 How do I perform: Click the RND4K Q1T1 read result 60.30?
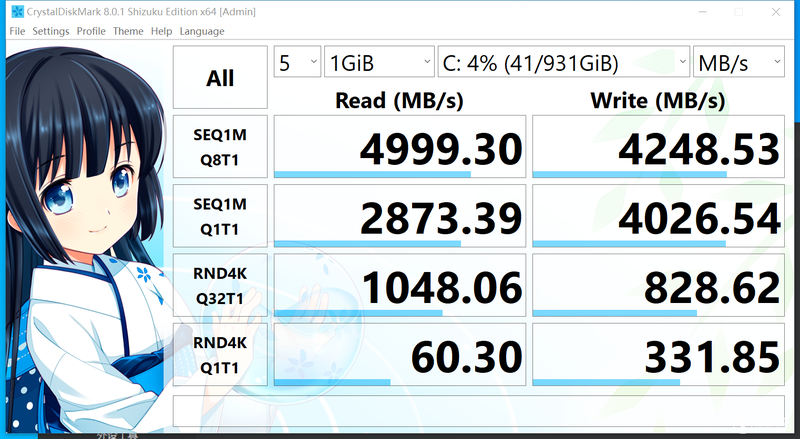[x=399, y=354]
